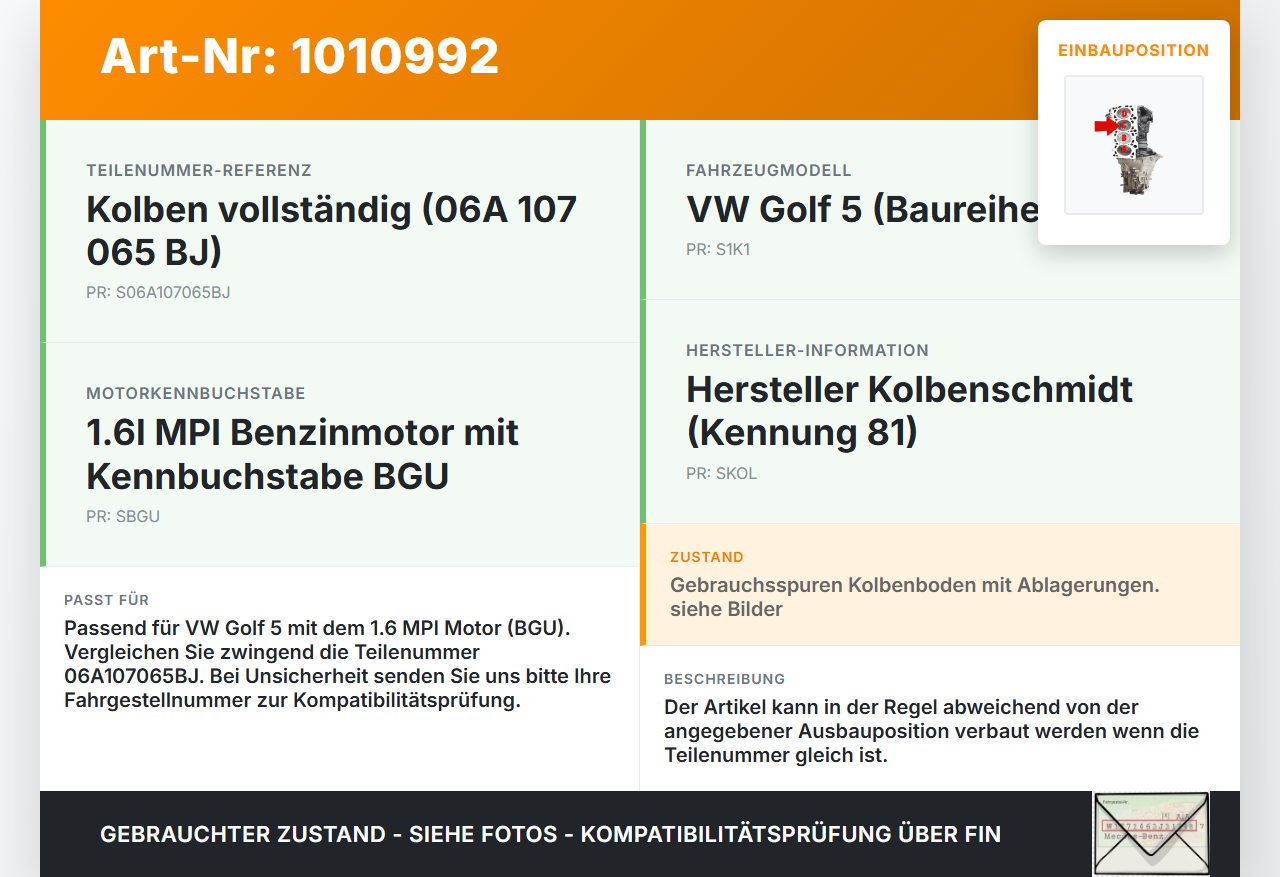Select the 1.6l MPI Benzinmotor text
1280x877 pixels.
click(x=303, y=454)
